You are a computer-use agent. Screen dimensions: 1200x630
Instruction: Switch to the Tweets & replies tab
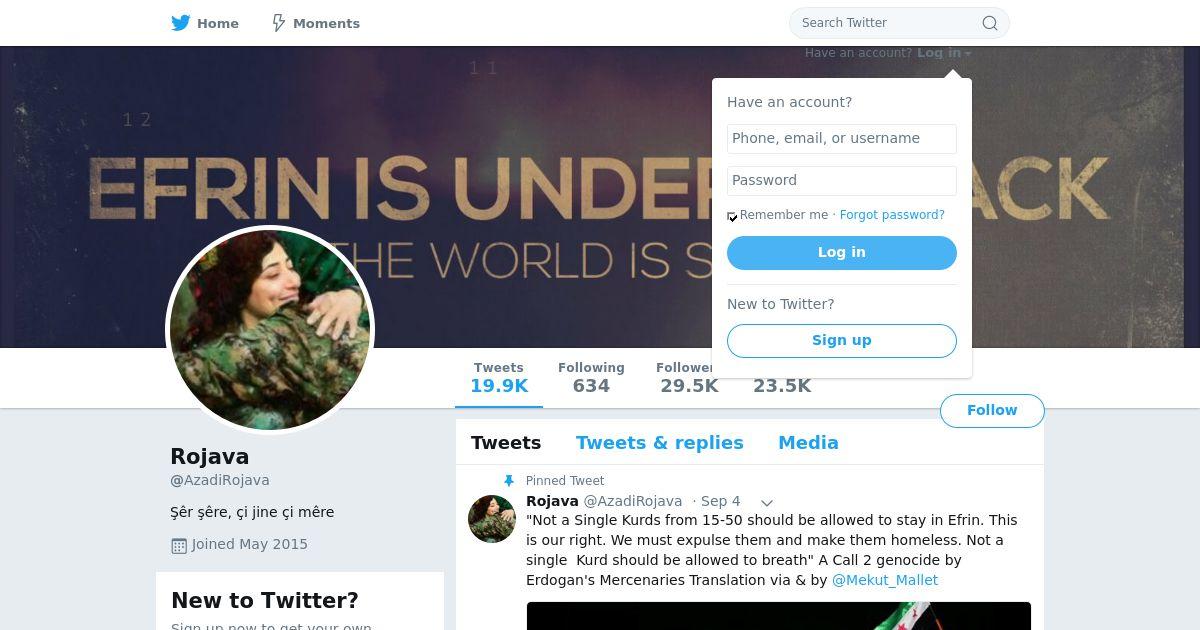pos(660,443)
